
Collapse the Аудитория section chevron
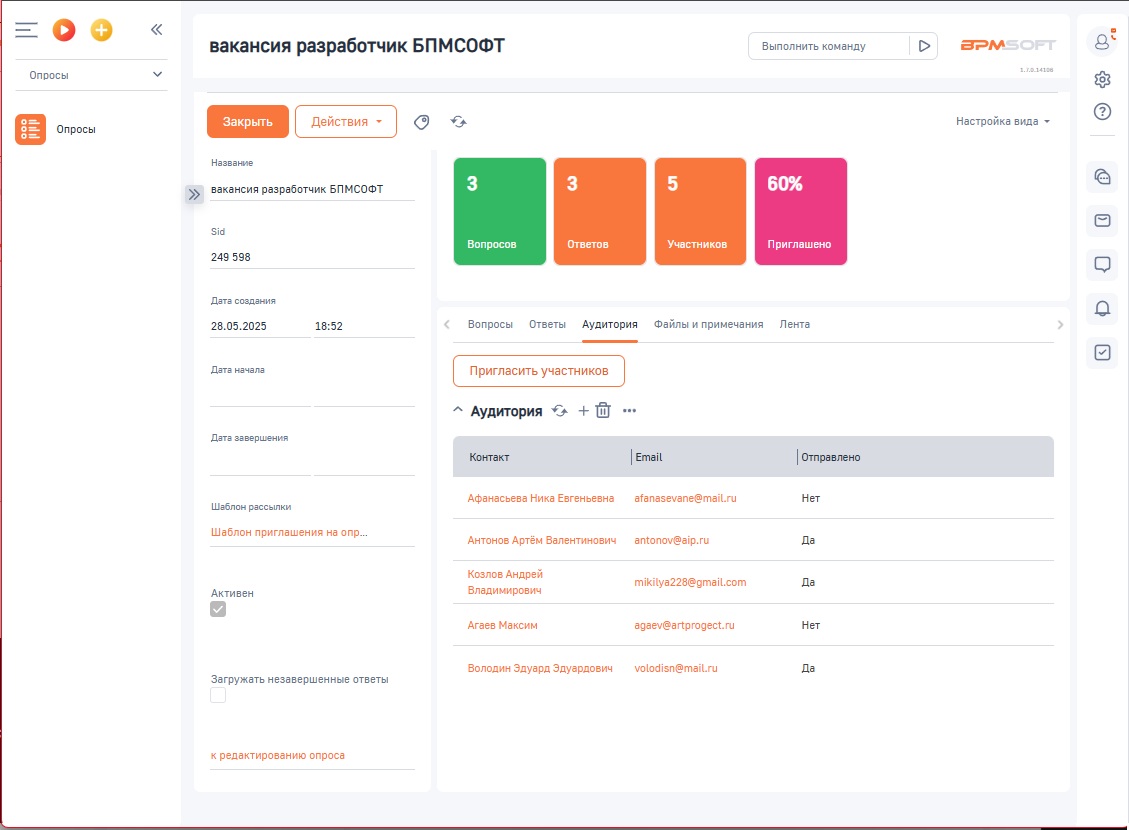458,409
